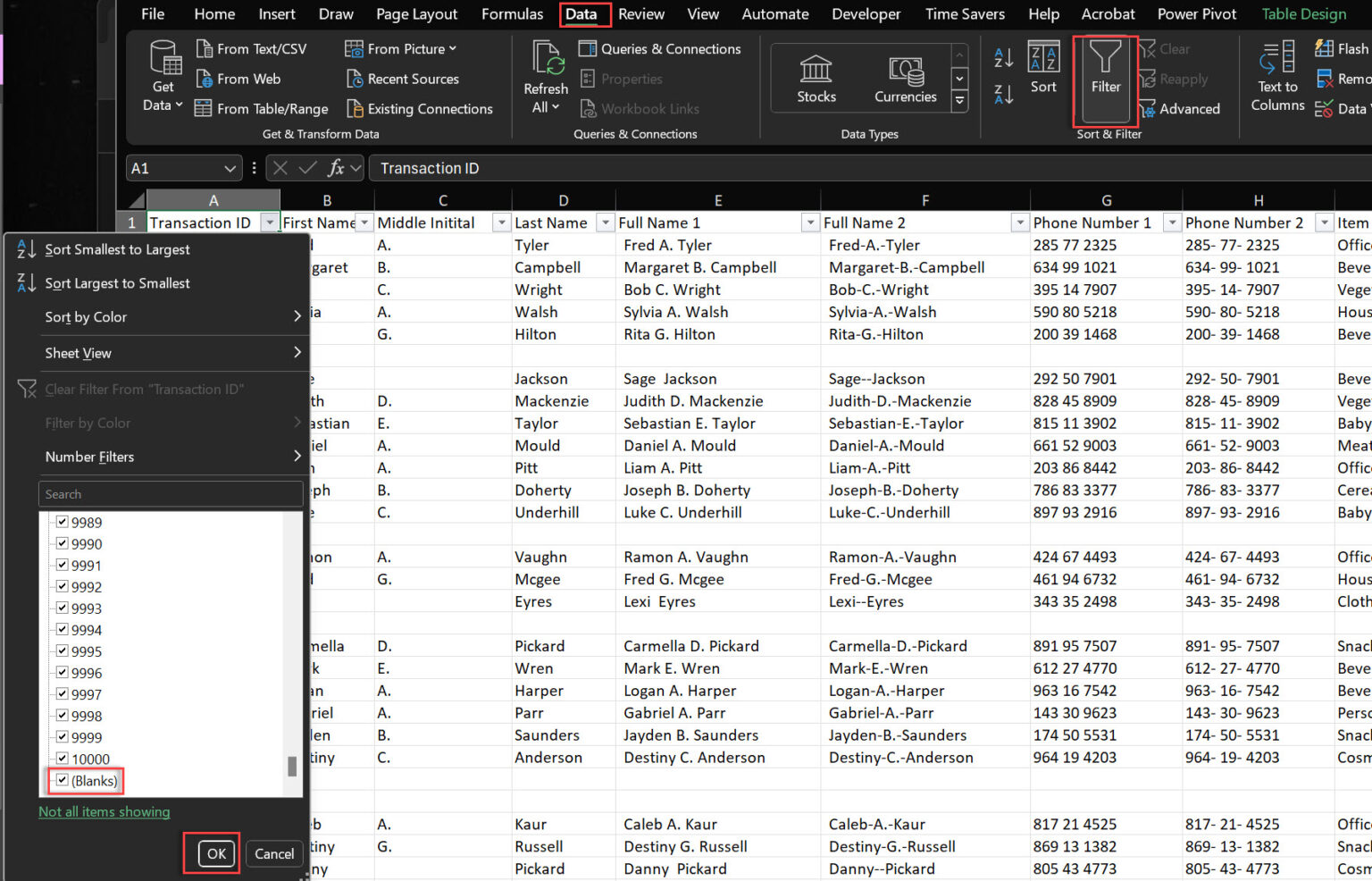Uncheck the 9995 filter value
Image resolution: width=1372 pixels, height=881 pixels.
click(61, 651)
